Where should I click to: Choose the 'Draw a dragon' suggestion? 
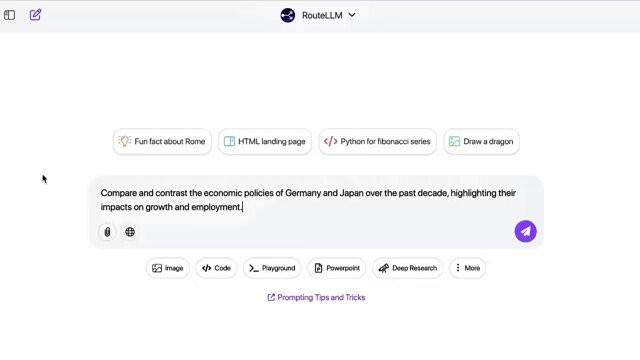pyautogui.click(x=482, y=142)
